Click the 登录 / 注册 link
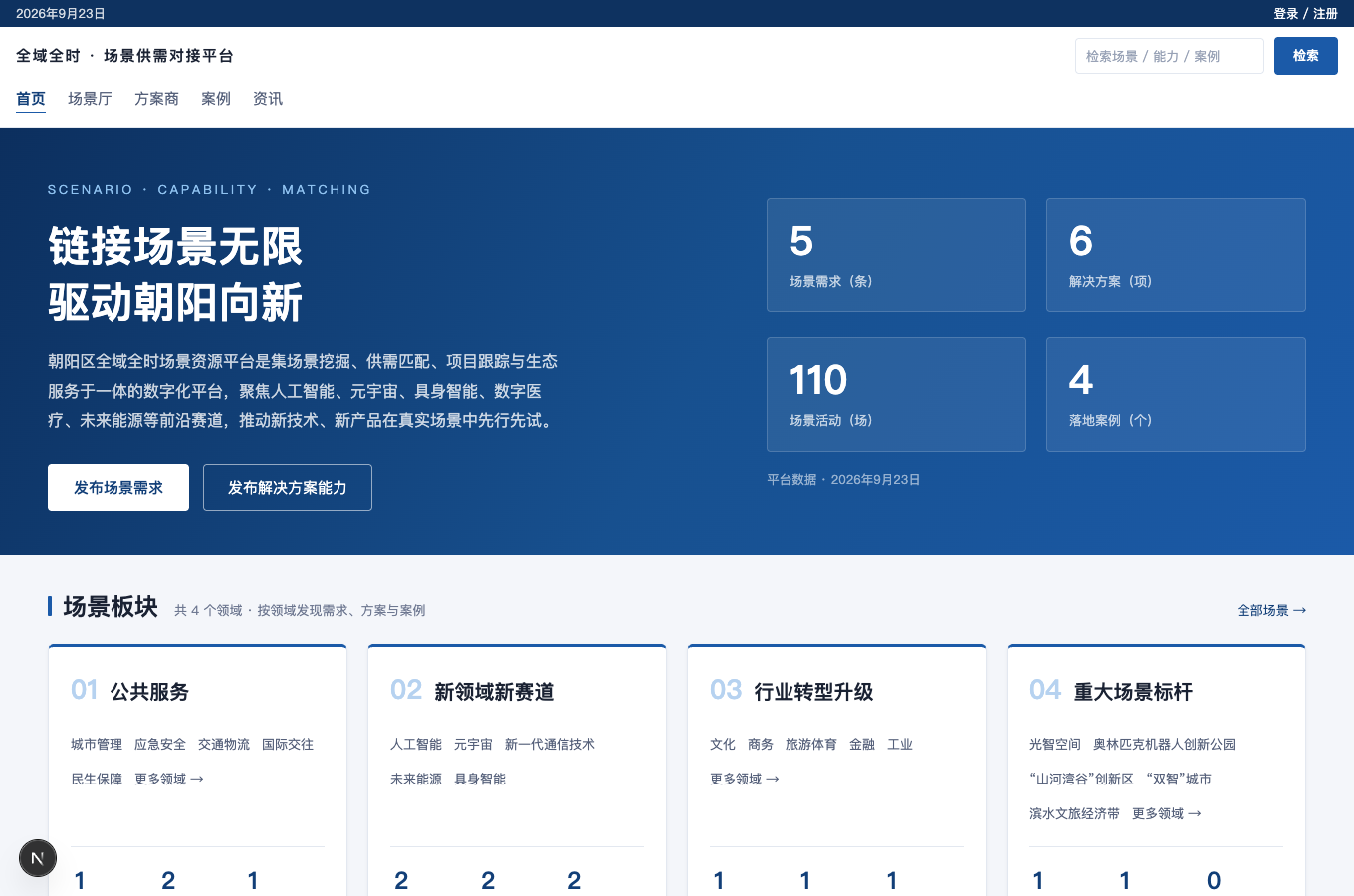The width and height of the screenshot is (1354, 896). pos(1305,14)
